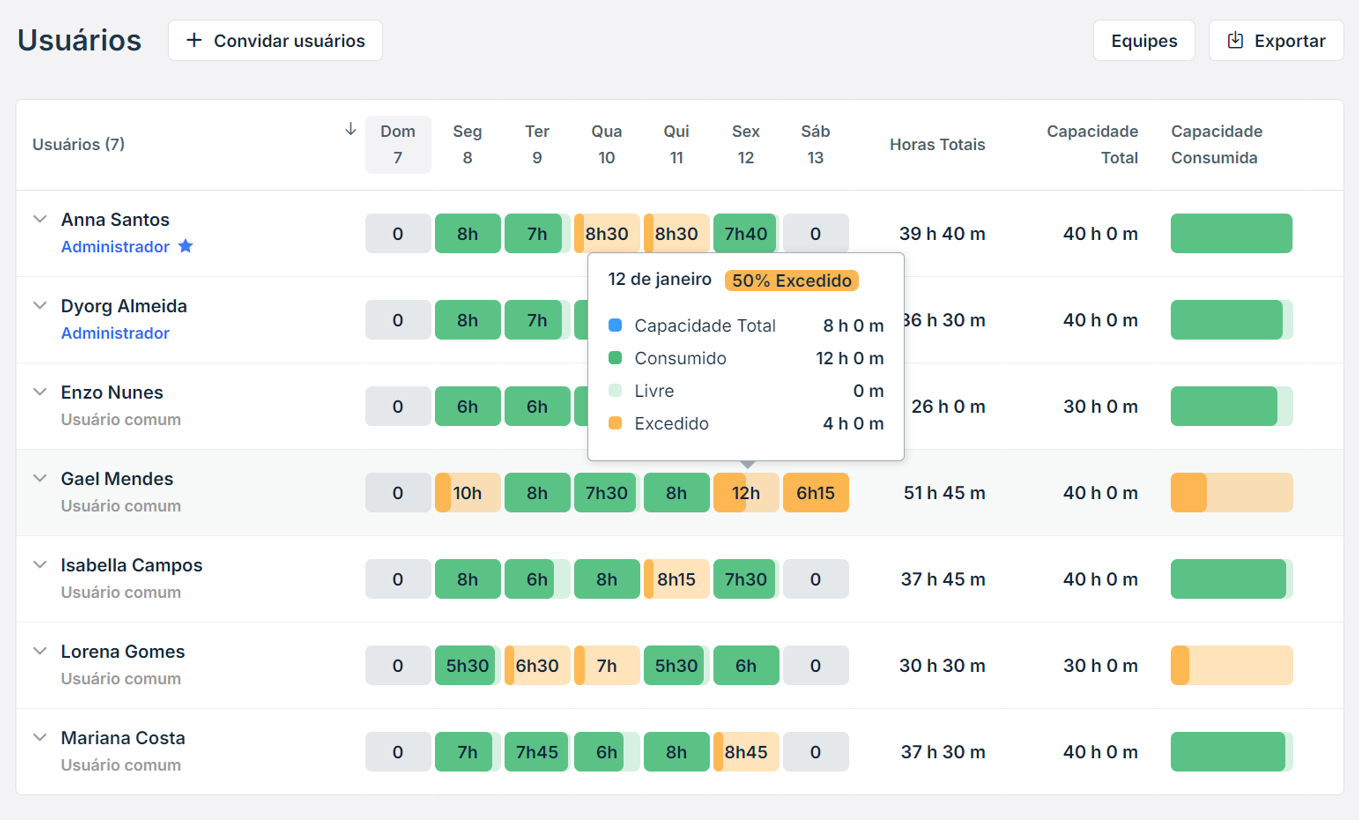The width and height of the screenshot is (1359, 820).
Task: Click the Capacidade Total blue legend swatch
Action: (x=615, y=325)
